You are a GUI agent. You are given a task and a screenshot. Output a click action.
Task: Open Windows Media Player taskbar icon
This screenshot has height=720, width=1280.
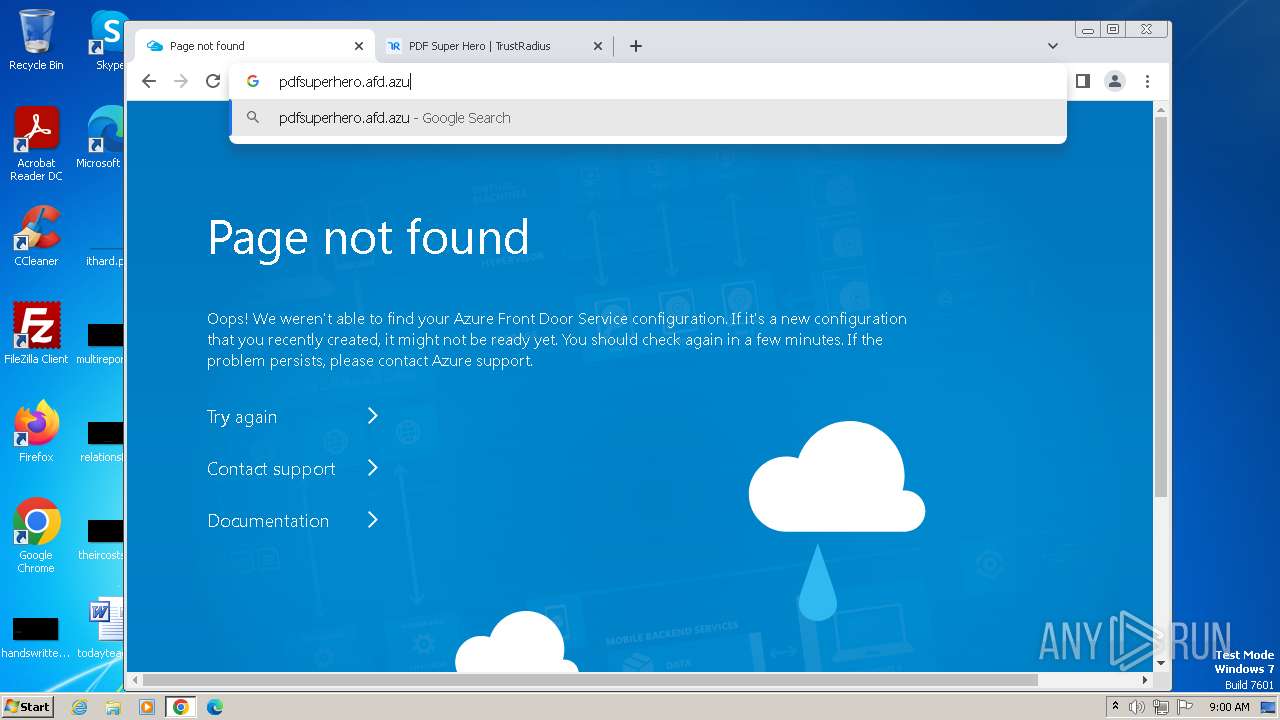pos(147,707)
